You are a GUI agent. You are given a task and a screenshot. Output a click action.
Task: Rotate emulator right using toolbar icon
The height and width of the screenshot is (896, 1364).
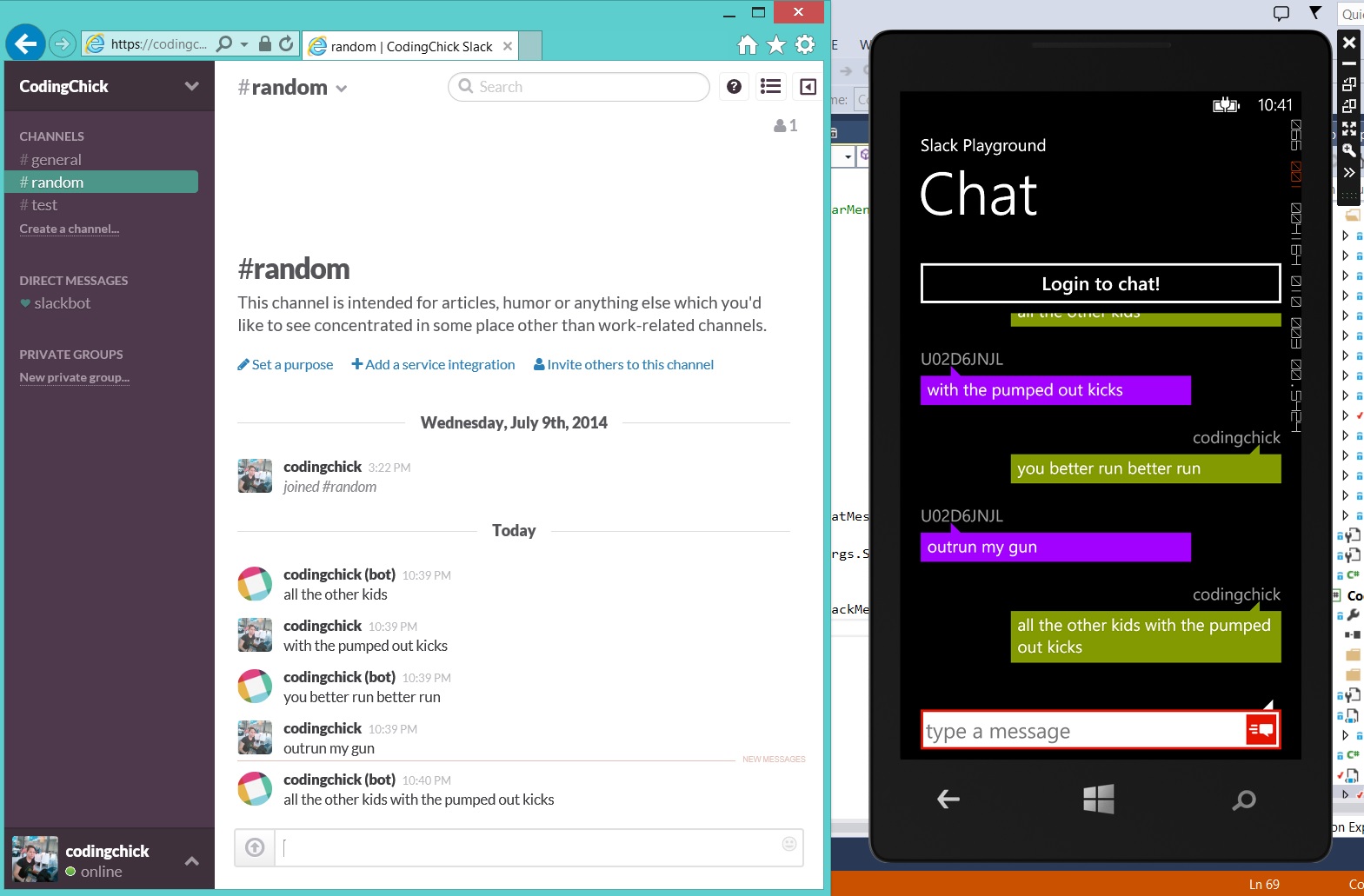(x=1348, y=106)
